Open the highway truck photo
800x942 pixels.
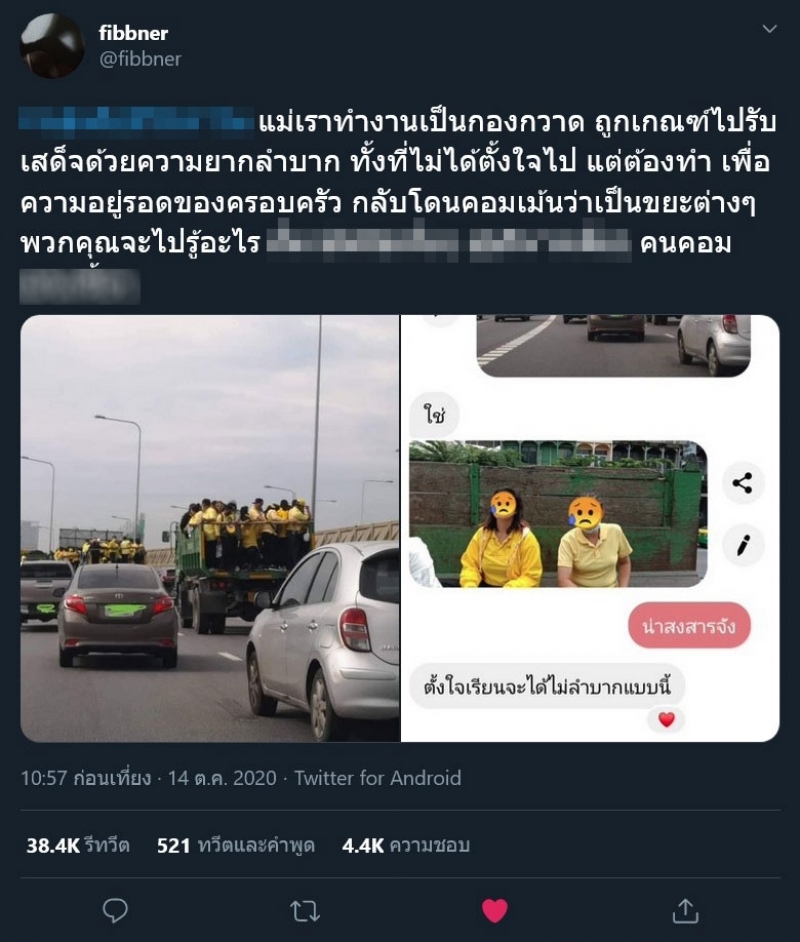210,528
